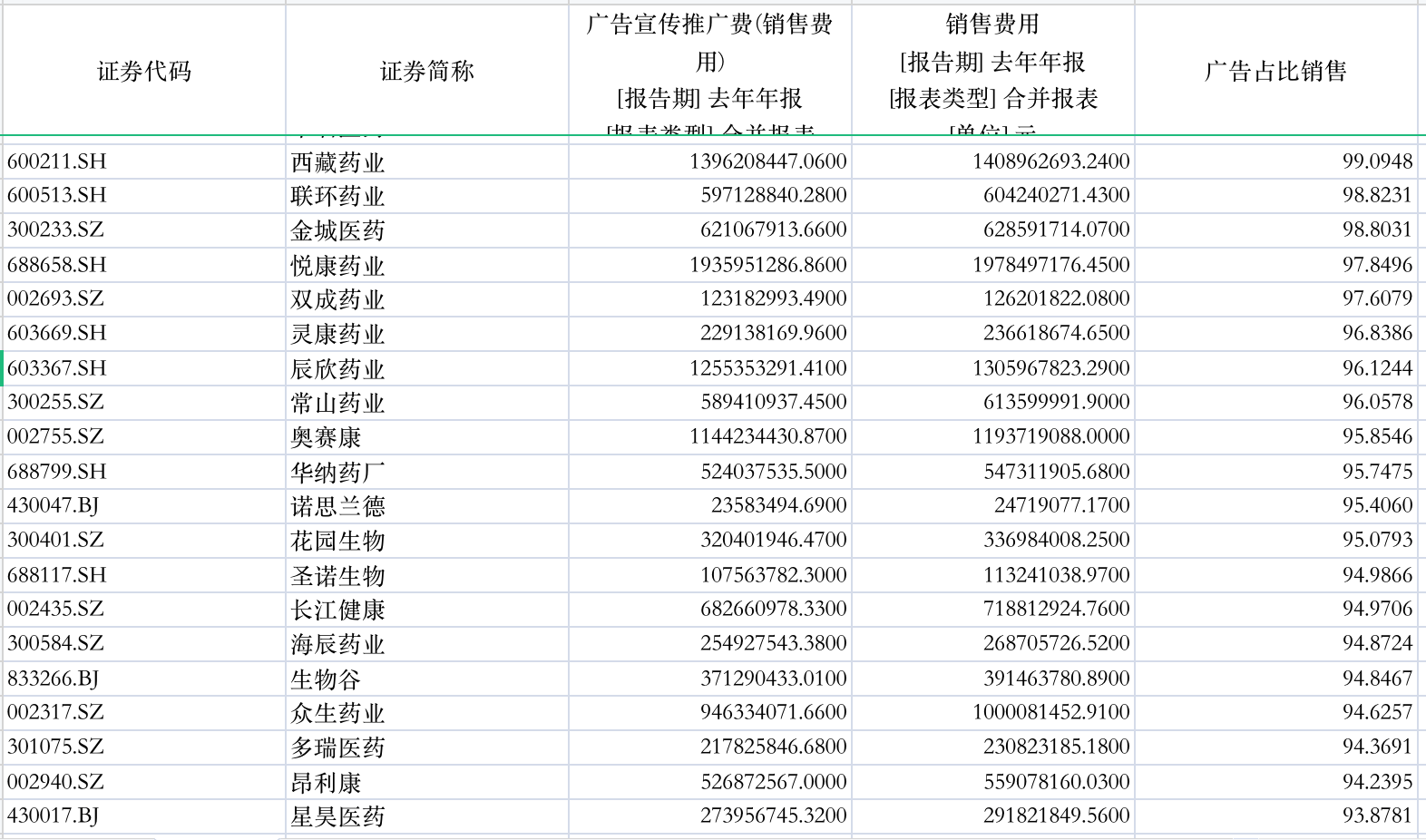Select the 广告占比销售 column header
The width and height of the screenshot is (1426, 840).
click(x=1275, y=71)
